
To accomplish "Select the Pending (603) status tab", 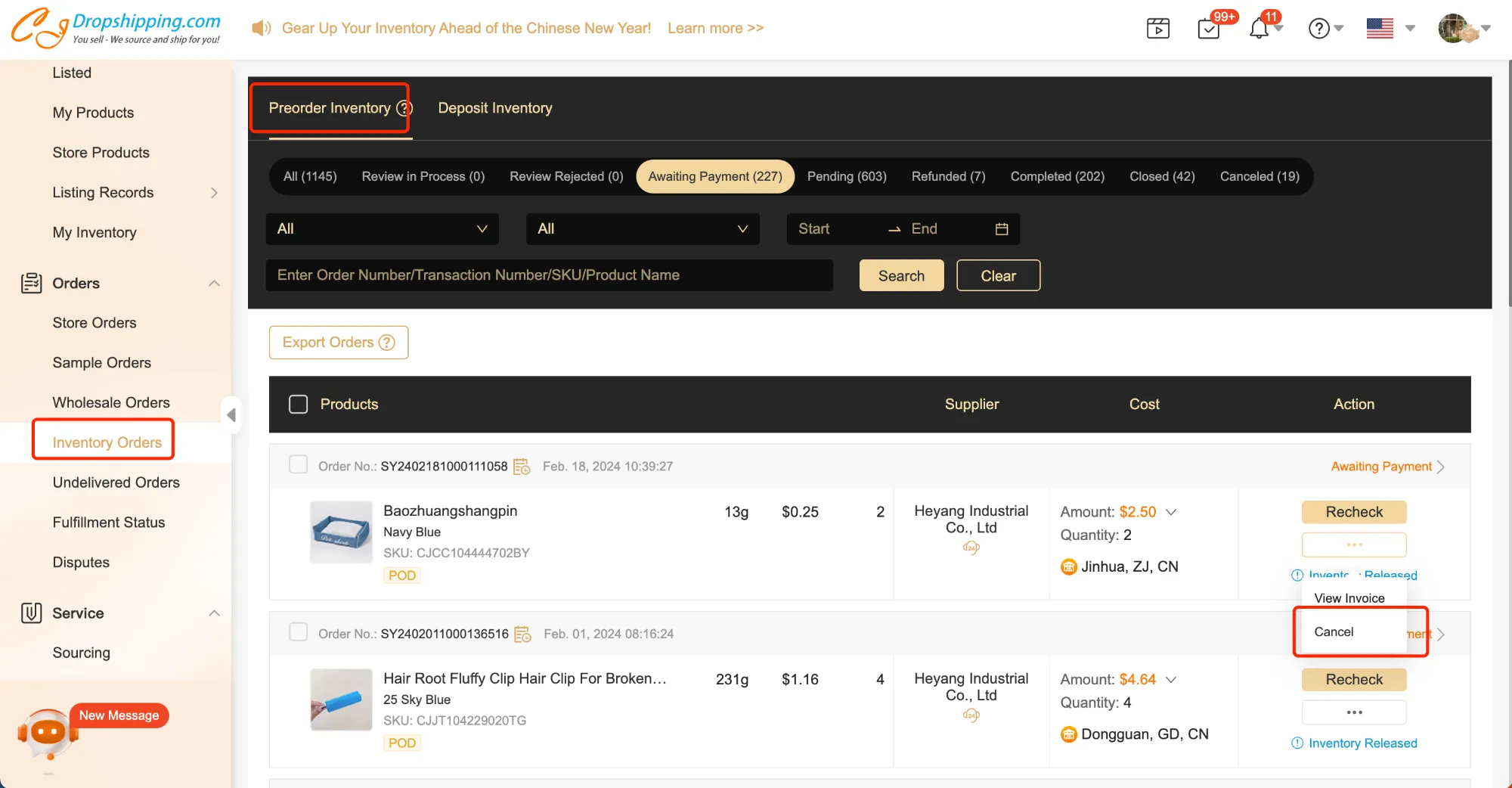I will point(846,176).
